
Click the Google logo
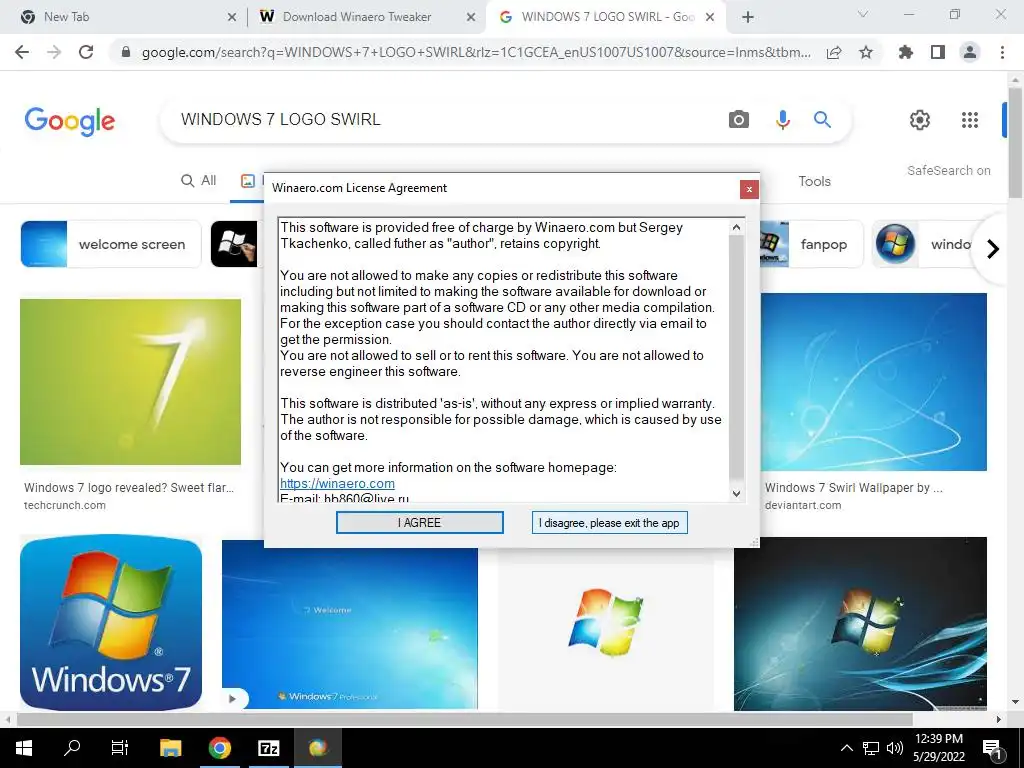tap(70, 121)
